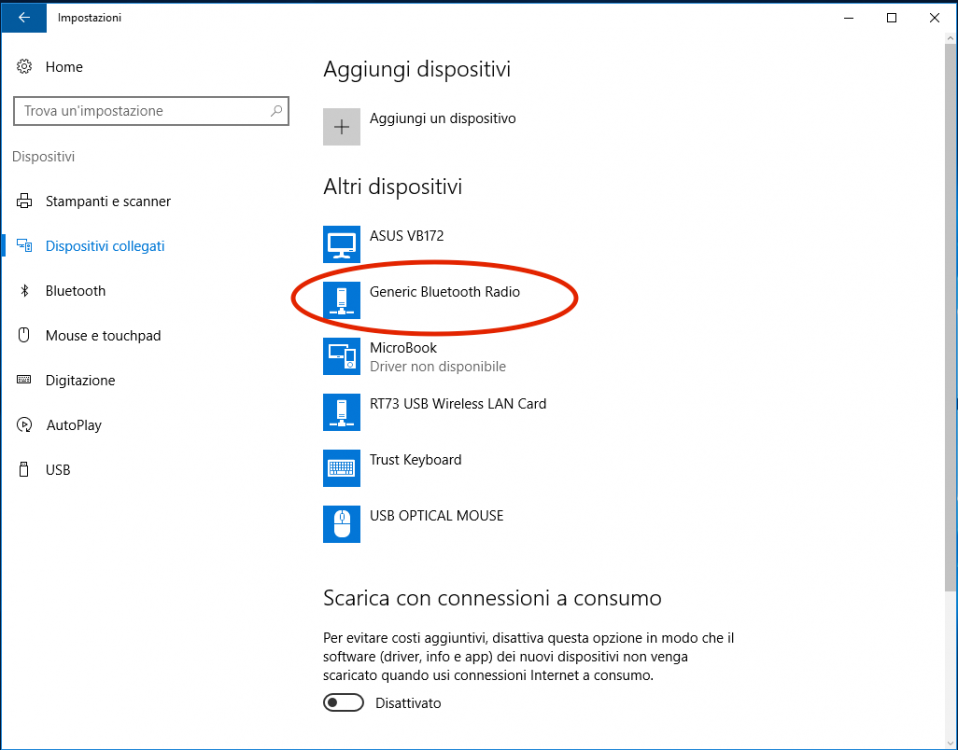
Task: Click the Bluetooth symbol icon
Action: pos(24,291)
